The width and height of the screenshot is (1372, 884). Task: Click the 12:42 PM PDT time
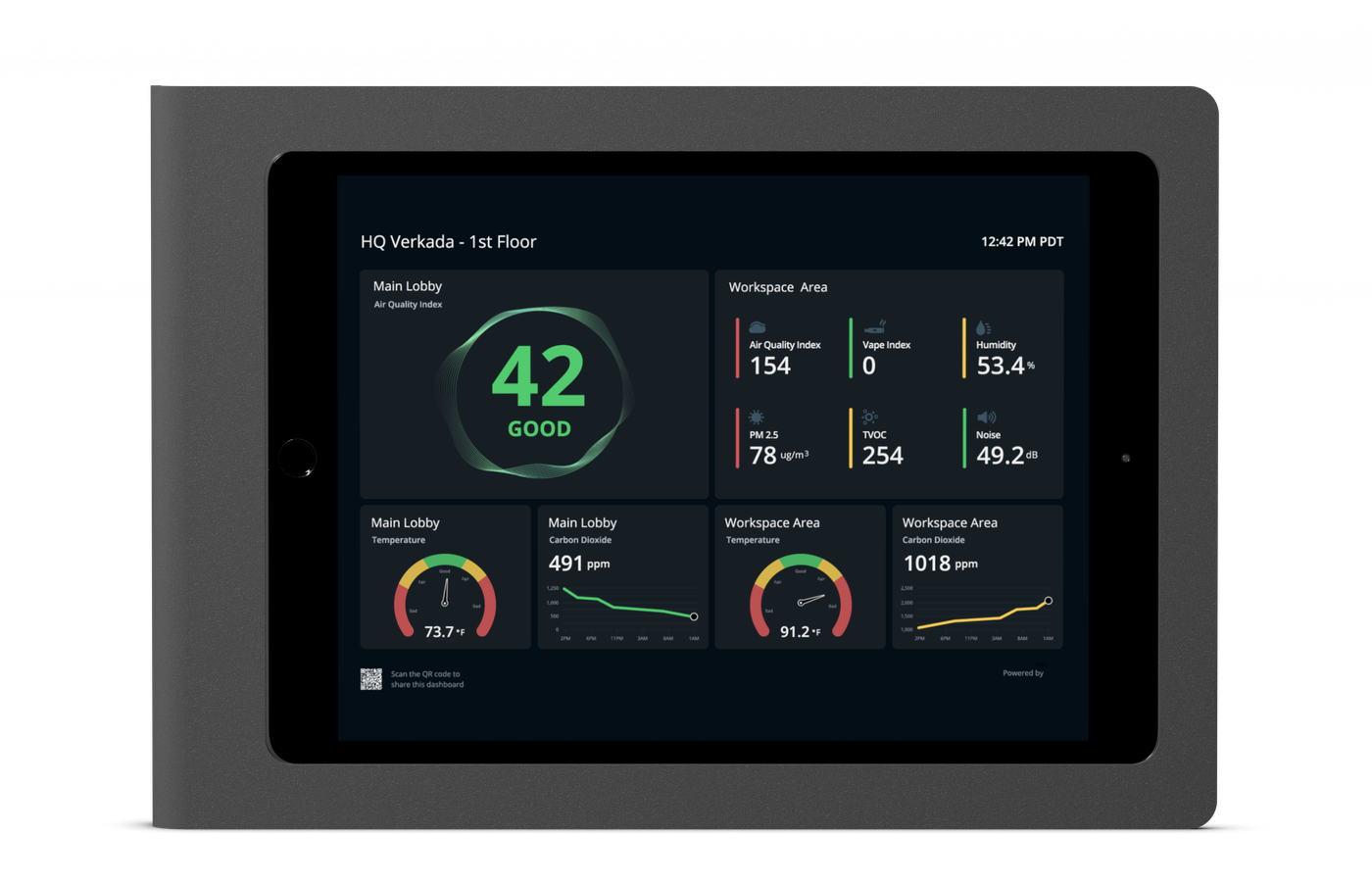click(1022, 242)
